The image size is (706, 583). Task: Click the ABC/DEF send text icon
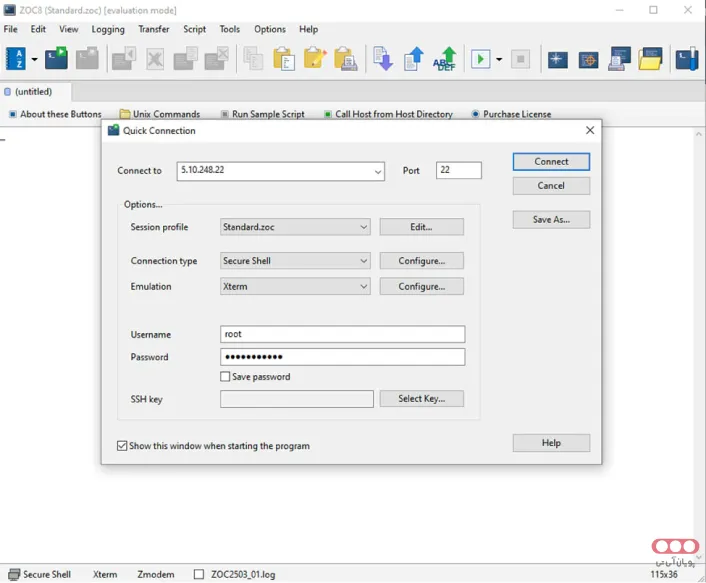[x=445, y=59]
